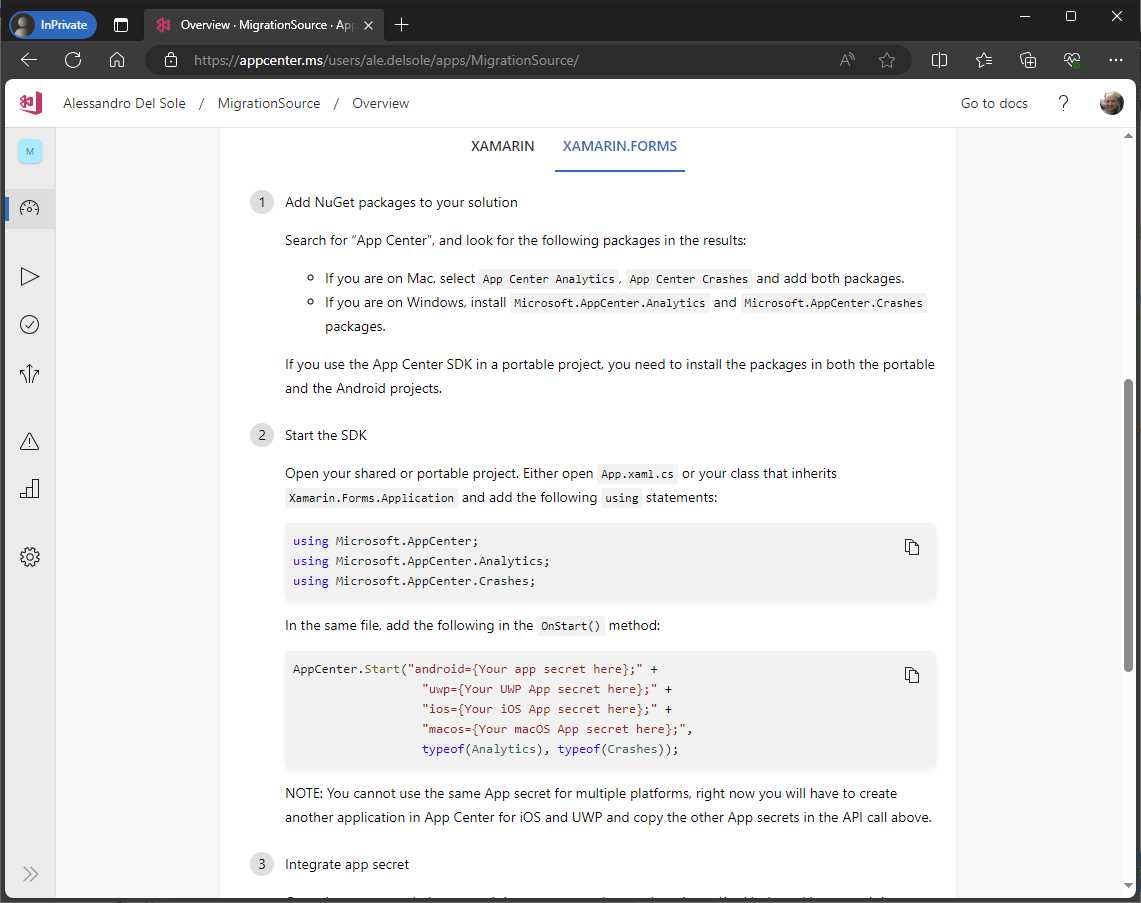Copy the AppCenter.Start code block
The height and width of the screenshot is (903, 1141).
coord(911,675)
